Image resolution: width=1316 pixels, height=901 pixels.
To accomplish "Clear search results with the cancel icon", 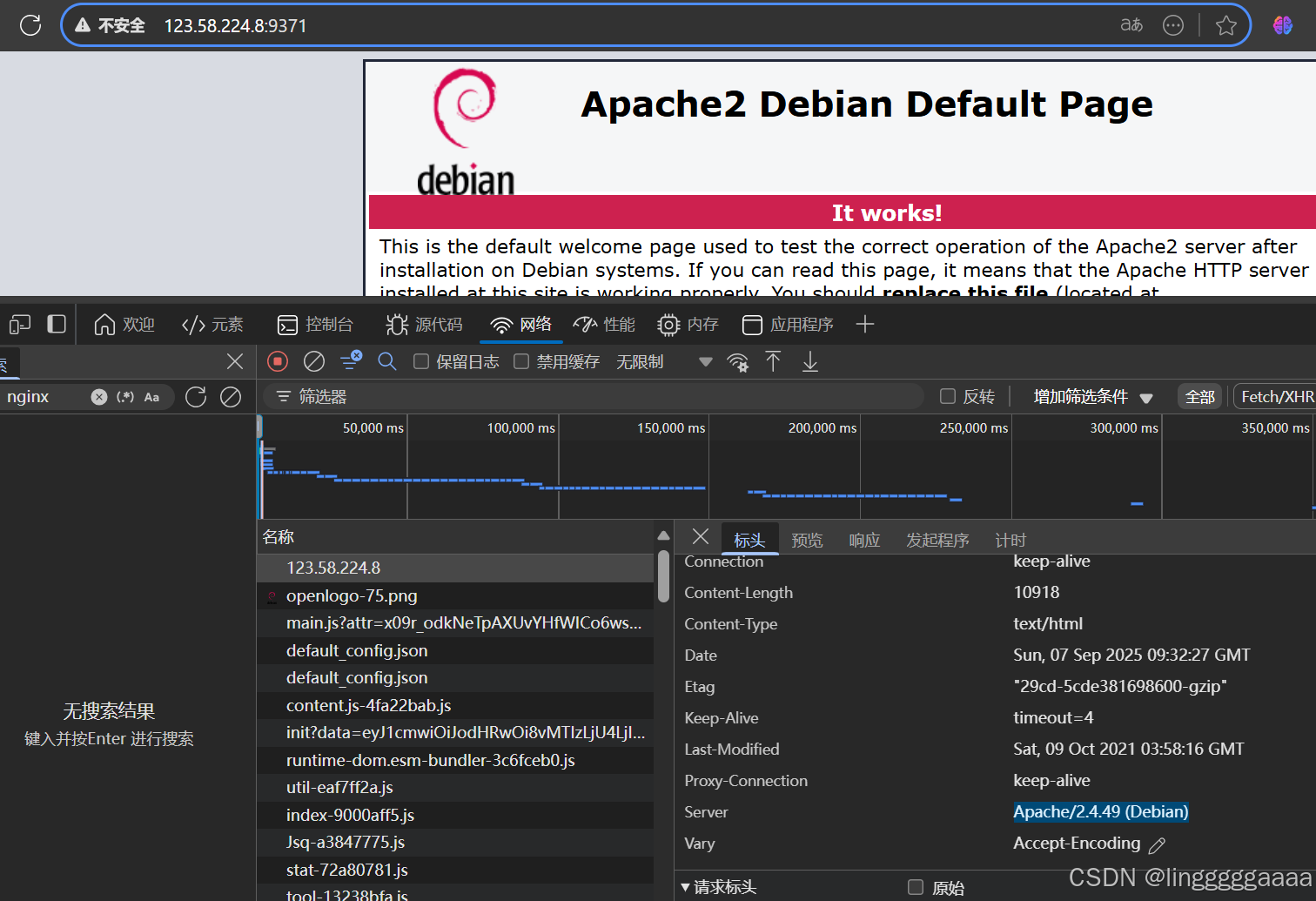I will pos(231,397).
